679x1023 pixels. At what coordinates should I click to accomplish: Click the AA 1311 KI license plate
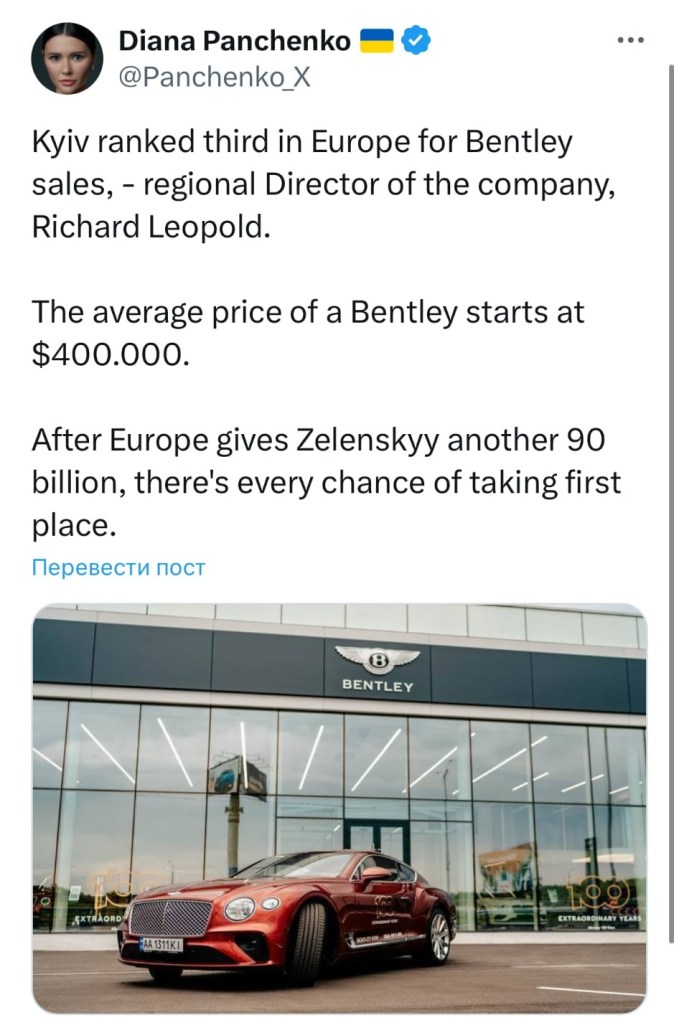[x=160, y=944]
